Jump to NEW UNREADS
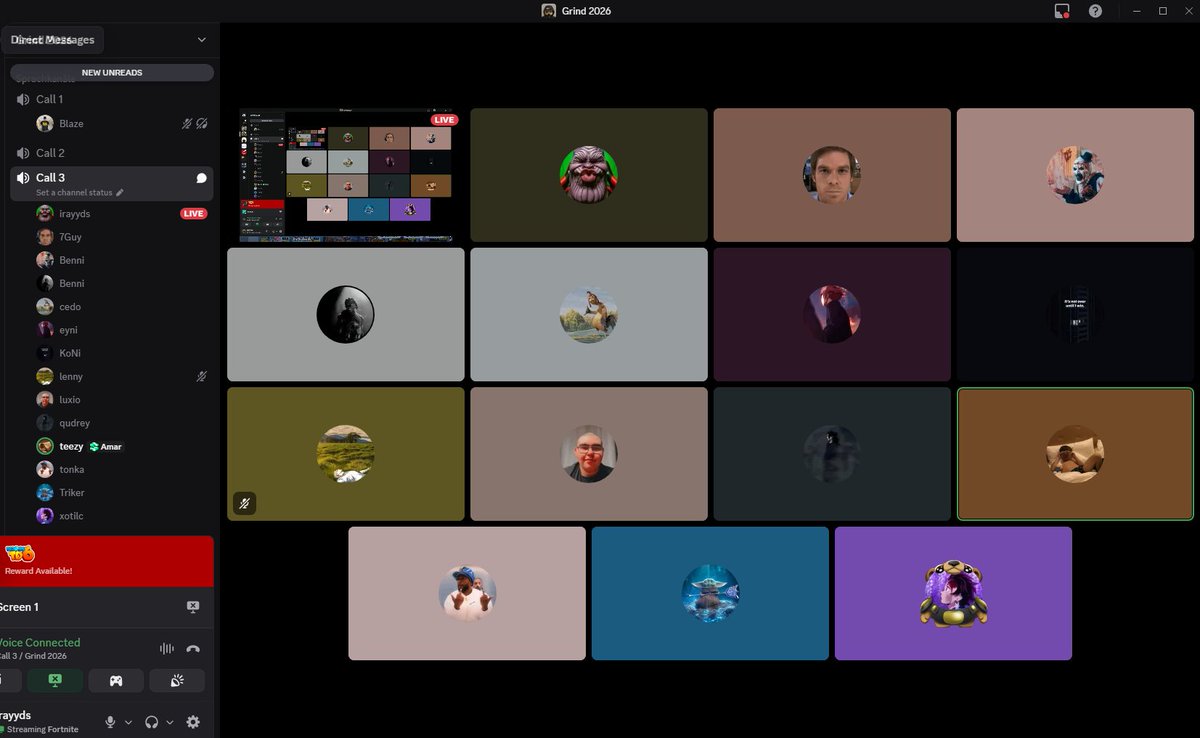 click(112, 73)
